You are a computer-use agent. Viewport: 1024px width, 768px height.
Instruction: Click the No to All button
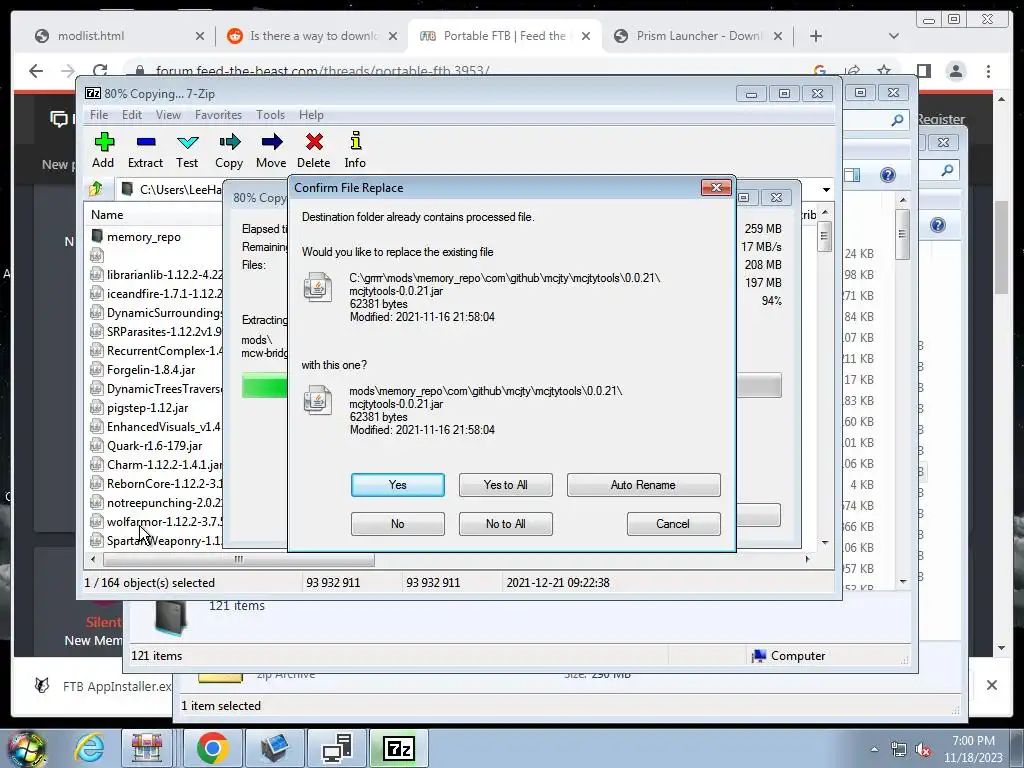point(505,524)
